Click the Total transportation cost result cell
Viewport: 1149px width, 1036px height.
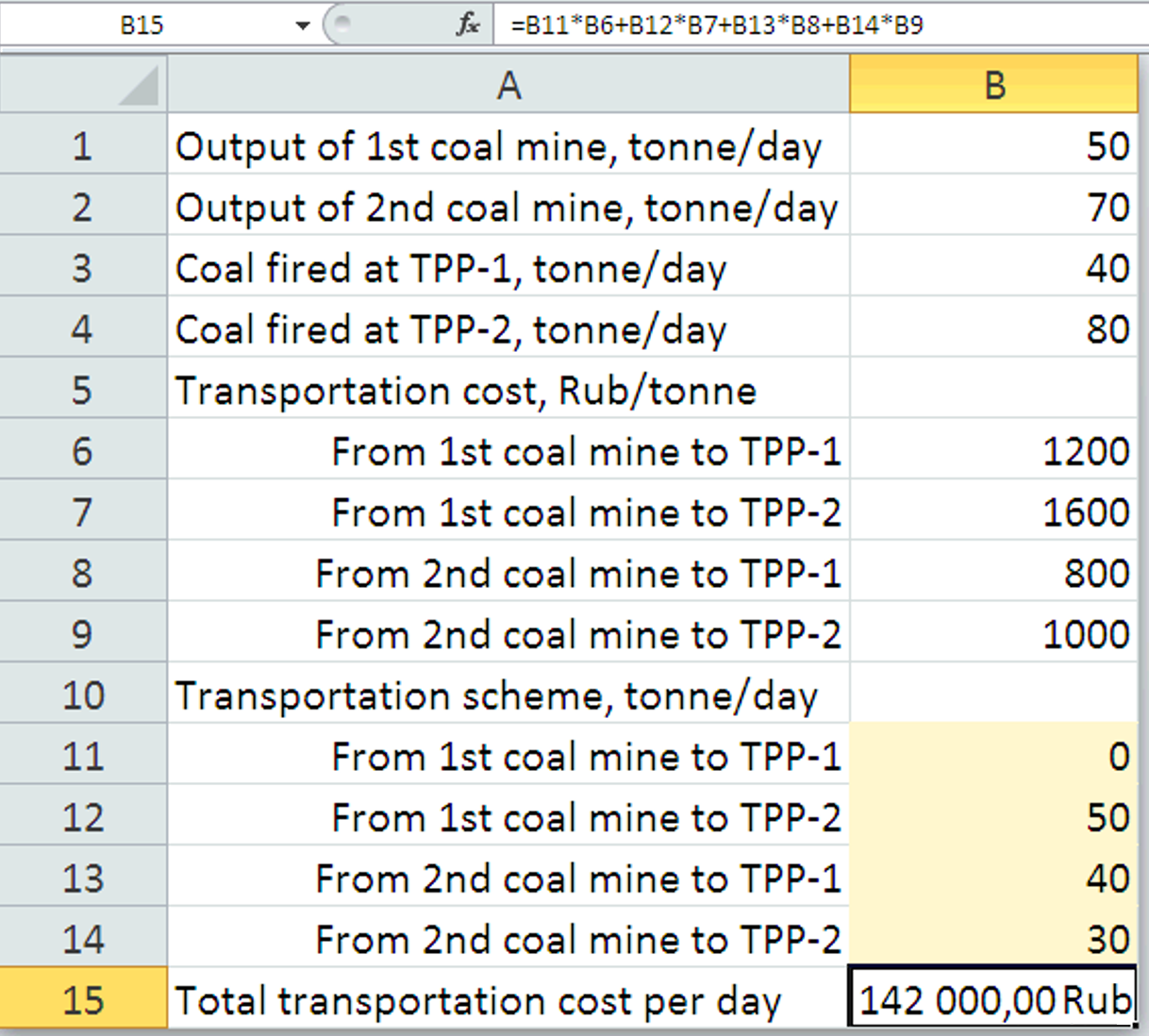tap(994, 999)
